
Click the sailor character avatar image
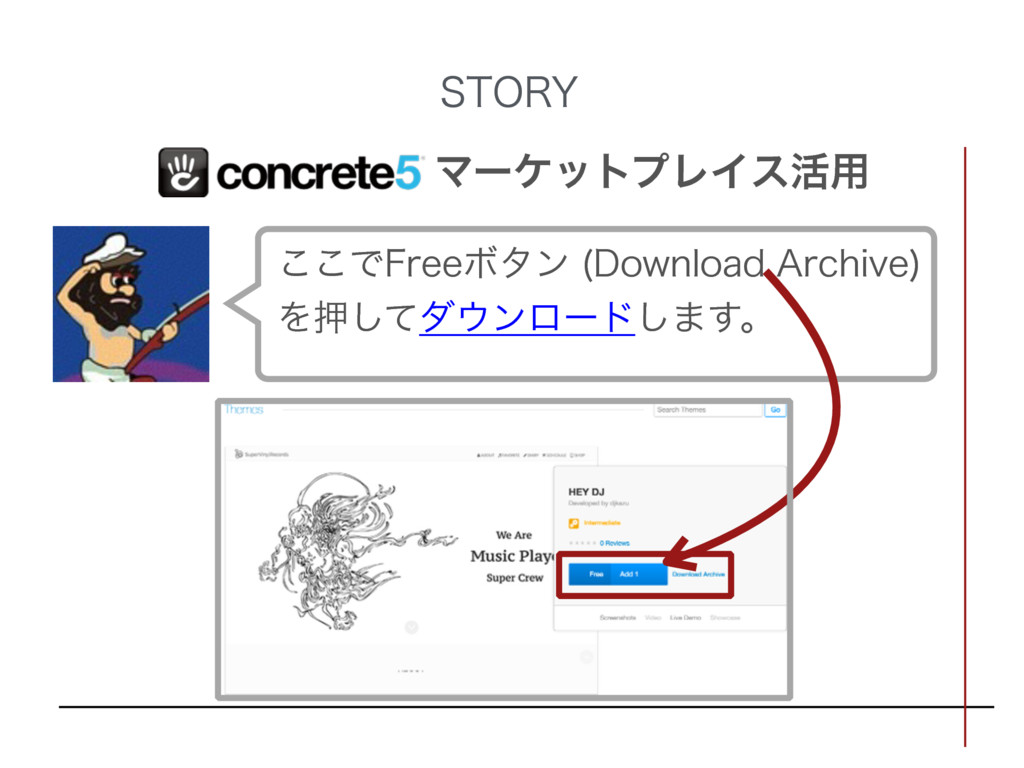coord(131,304)
